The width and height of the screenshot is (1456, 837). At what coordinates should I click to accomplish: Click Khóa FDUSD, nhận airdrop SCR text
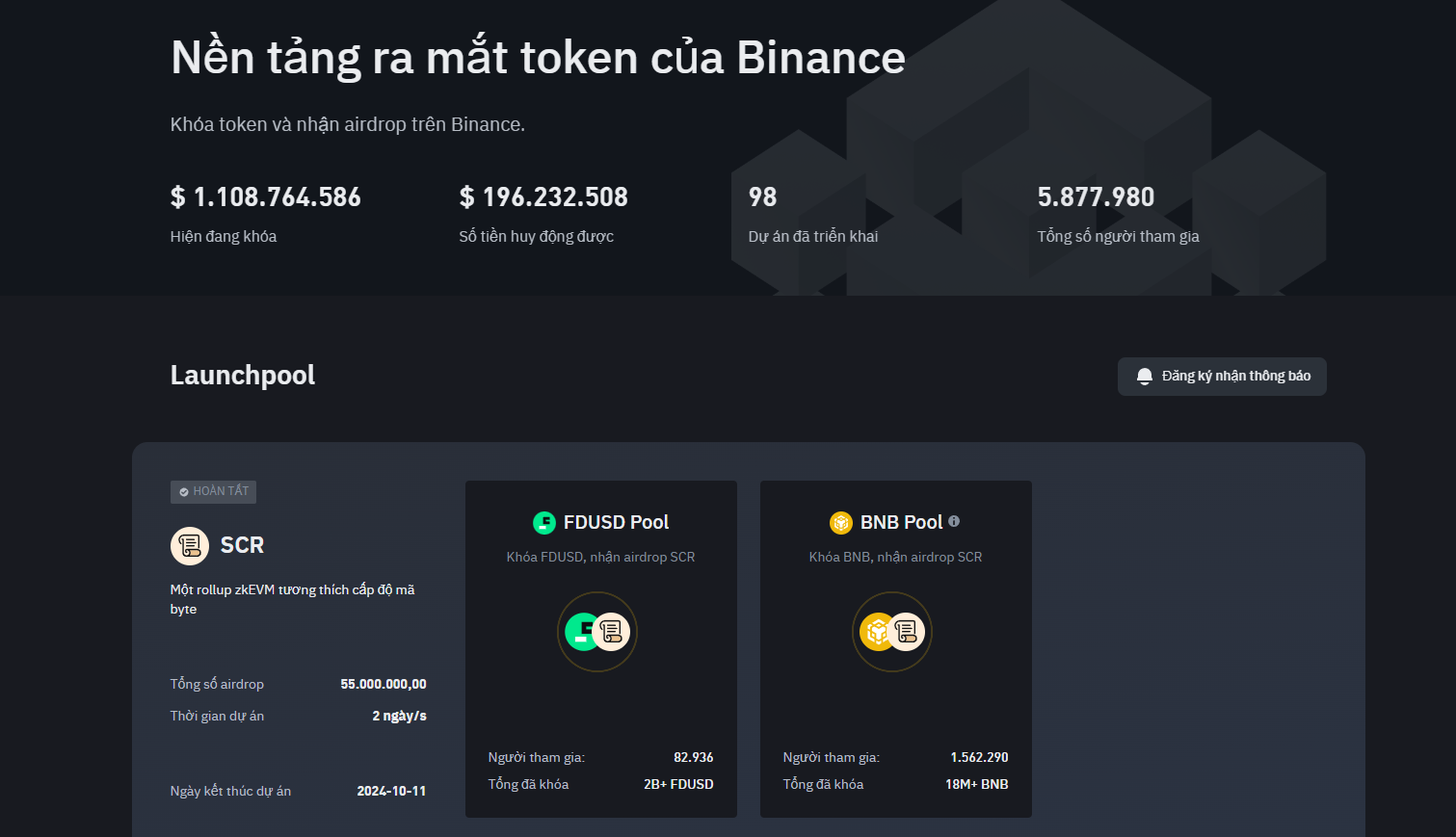(600, 557)
